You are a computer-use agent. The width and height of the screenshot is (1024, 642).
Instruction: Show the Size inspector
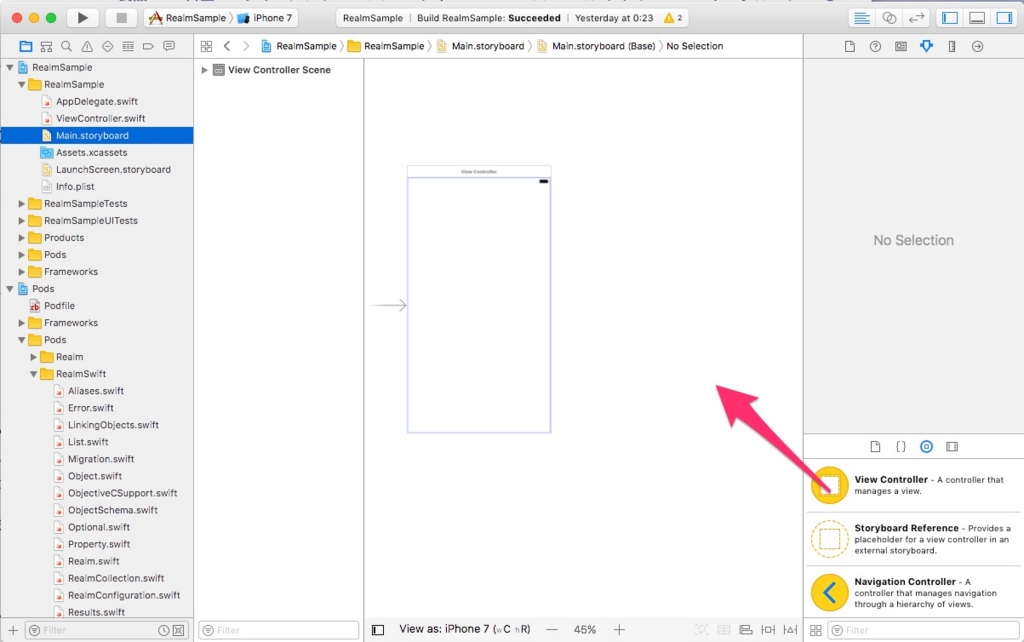tap(952, 46)
